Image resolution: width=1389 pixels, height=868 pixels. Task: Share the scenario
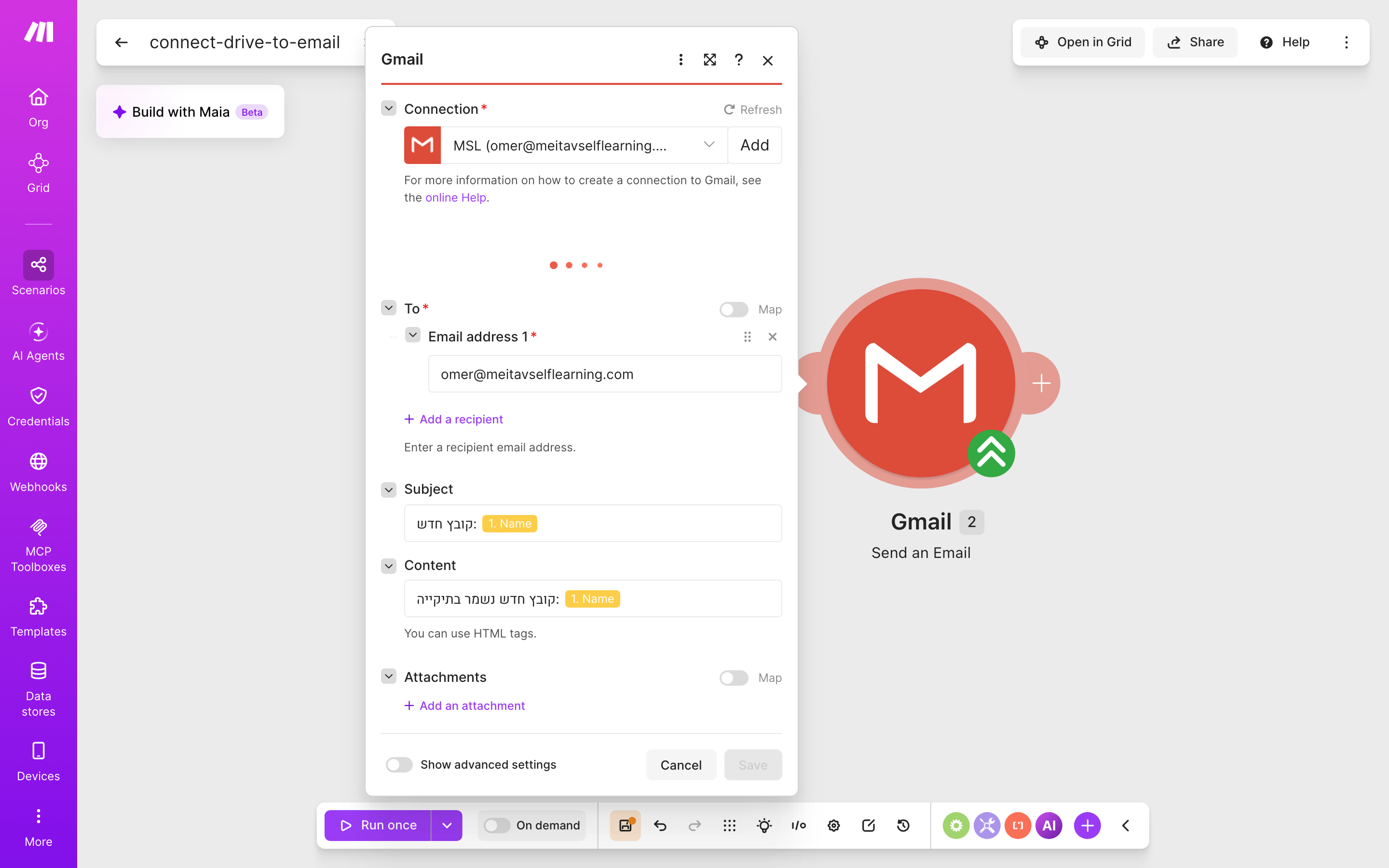(x=1195, y=42)
